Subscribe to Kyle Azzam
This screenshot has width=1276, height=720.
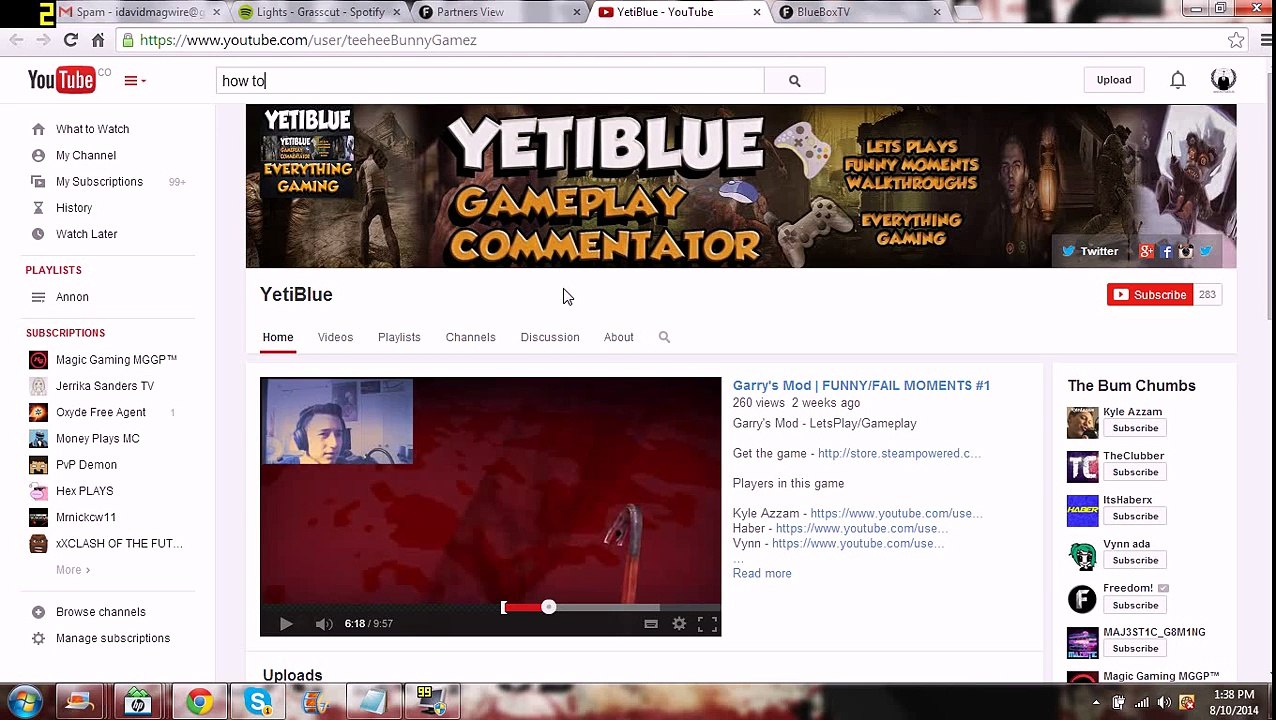pyautogui.click(x=1135, y=428)
